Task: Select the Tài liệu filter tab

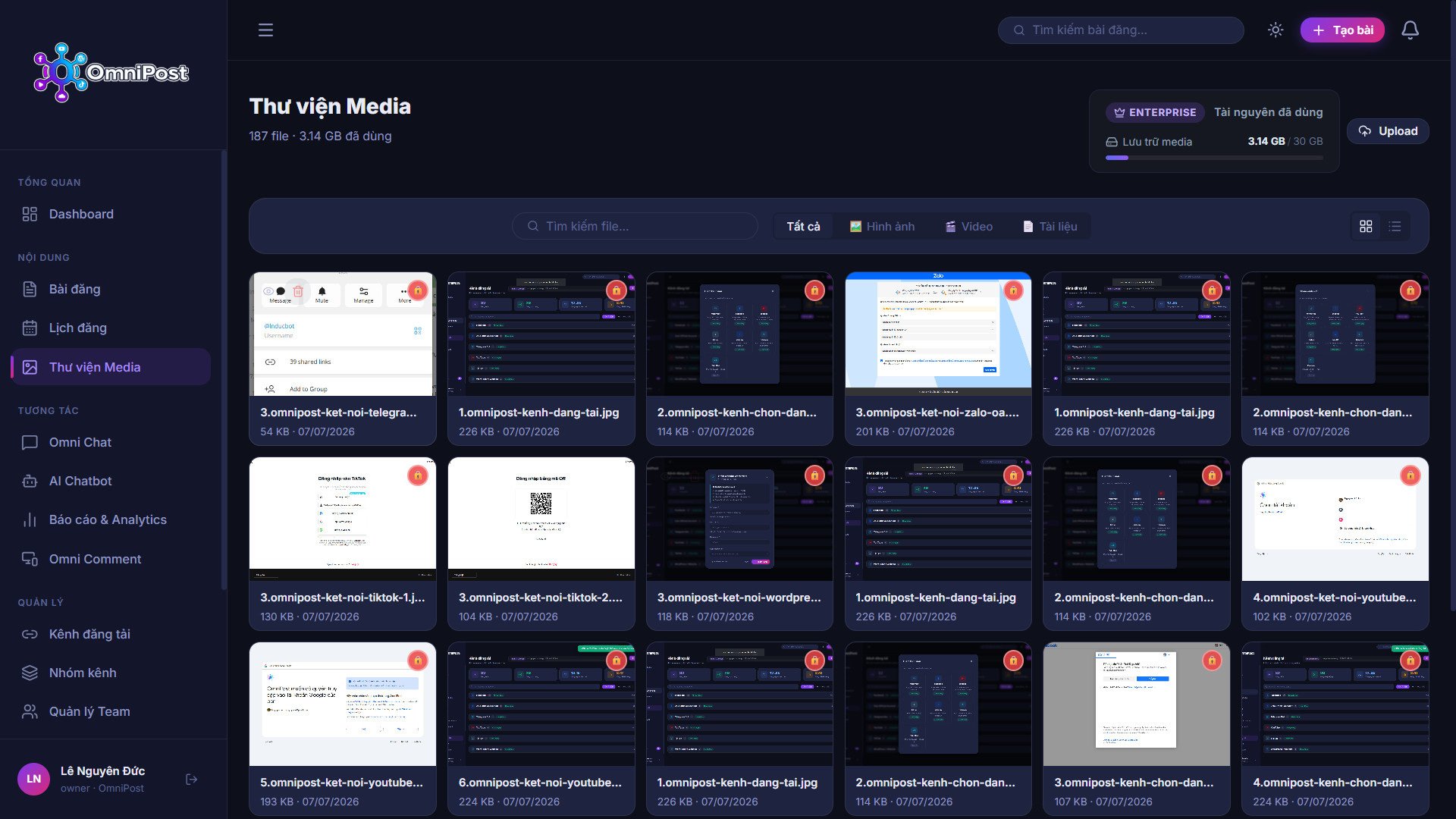Action: pyautogui.click(x=1050, y=226)
